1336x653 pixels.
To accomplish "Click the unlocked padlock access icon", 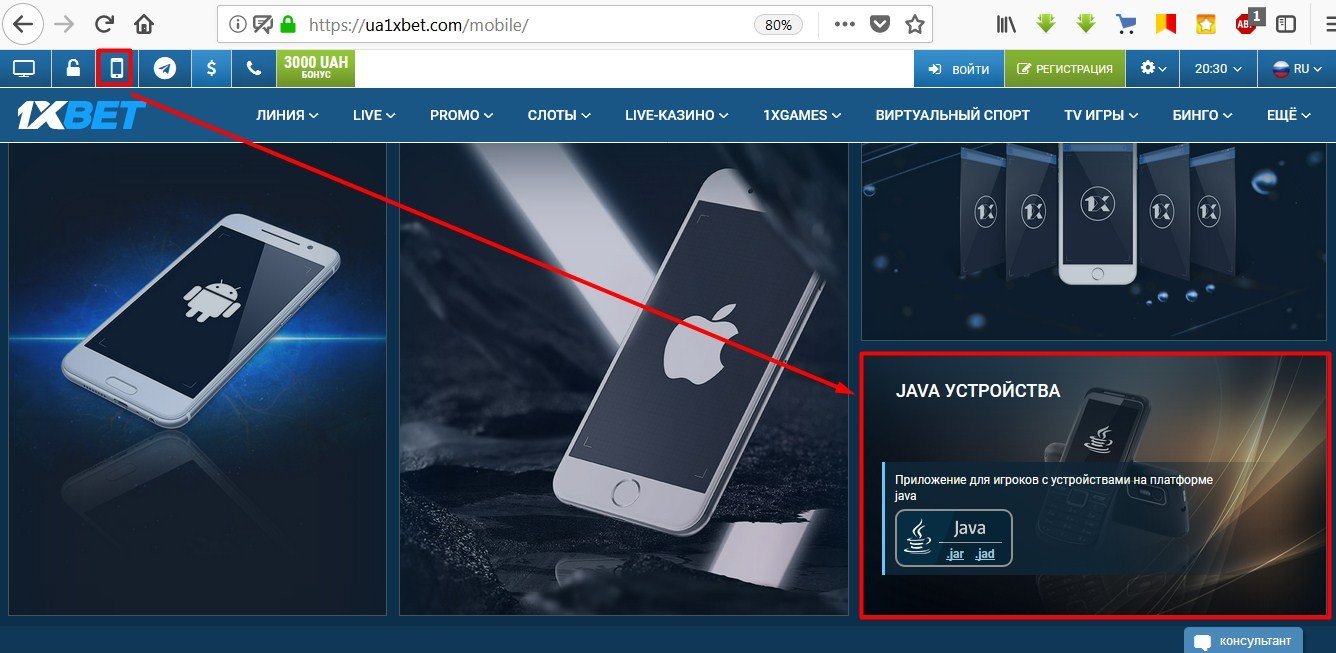I will pyautogui.click(x=72, y=68).
